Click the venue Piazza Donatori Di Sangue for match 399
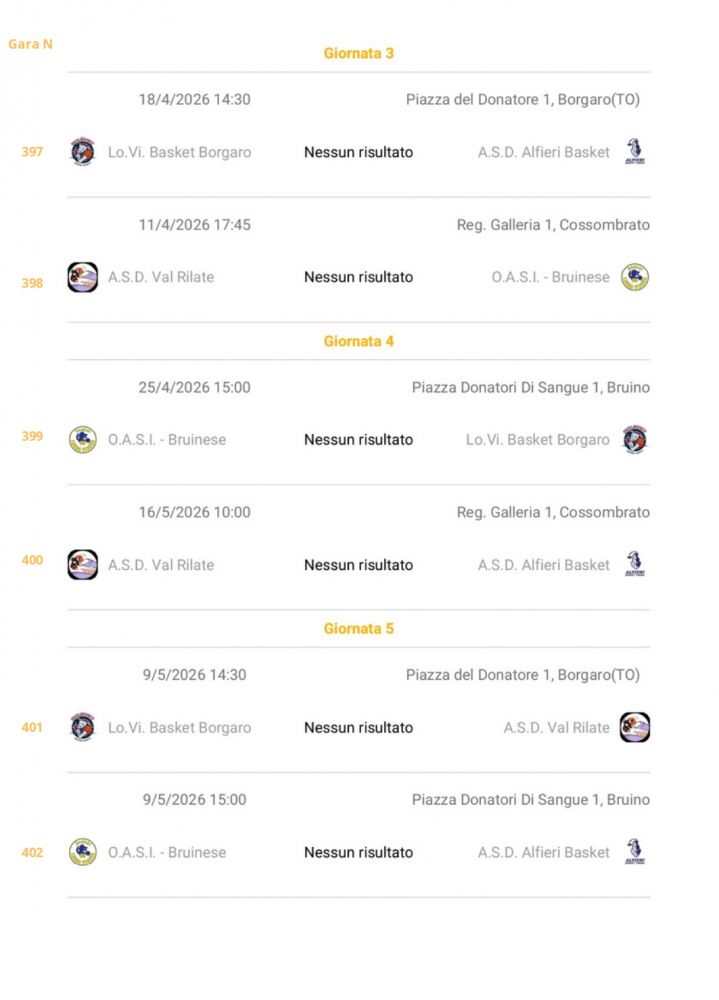The height and width of the screenshot is (1000, 719). pyautogui.click(x=530, y=388)
